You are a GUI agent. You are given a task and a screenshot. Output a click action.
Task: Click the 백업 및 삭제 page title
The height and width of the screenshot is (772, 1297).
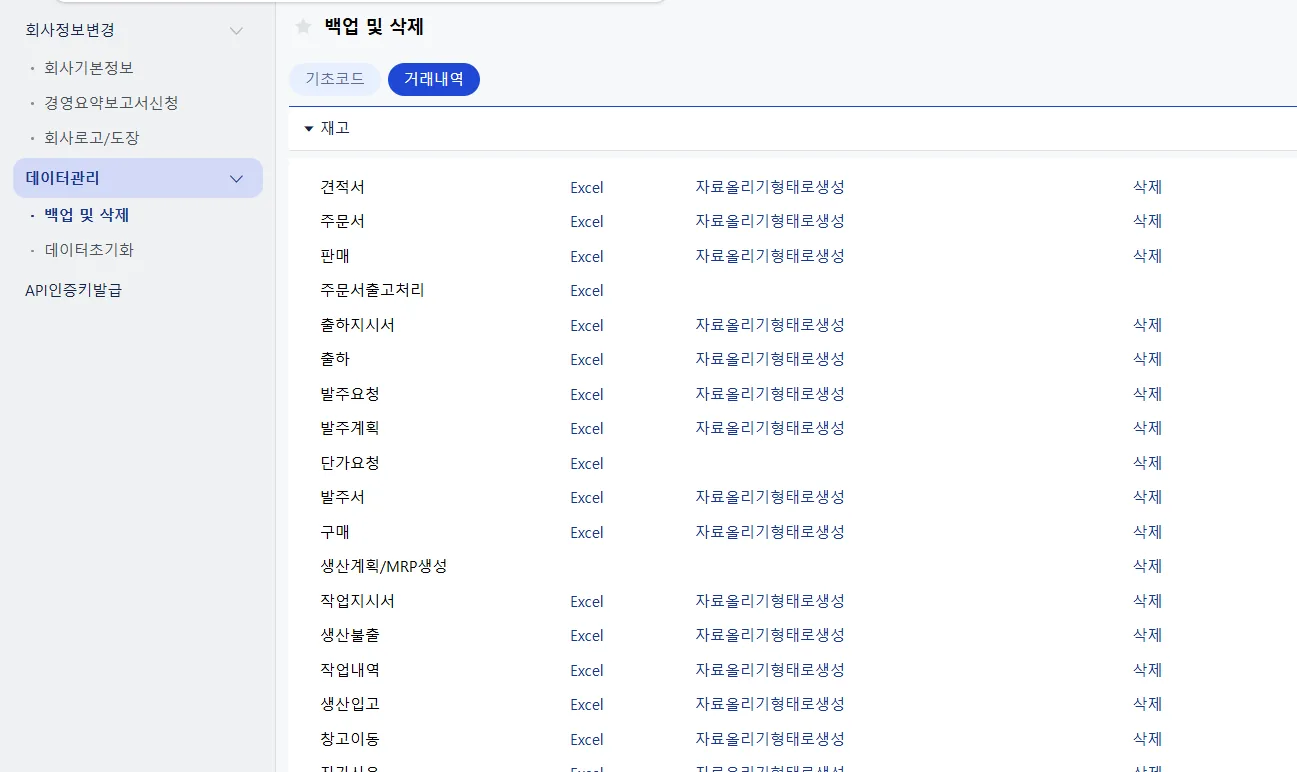[374, 27]
